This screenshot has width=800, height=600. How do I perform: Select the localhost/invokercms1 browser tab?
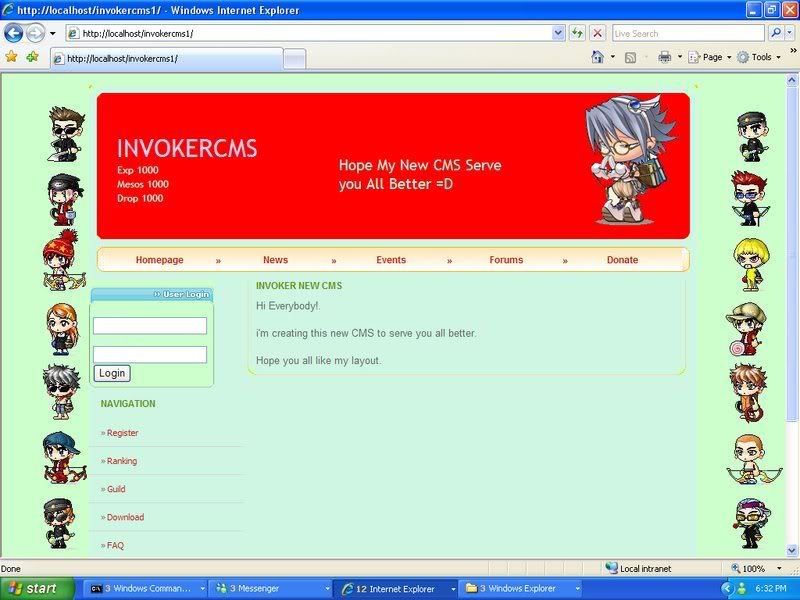point(166,59)
